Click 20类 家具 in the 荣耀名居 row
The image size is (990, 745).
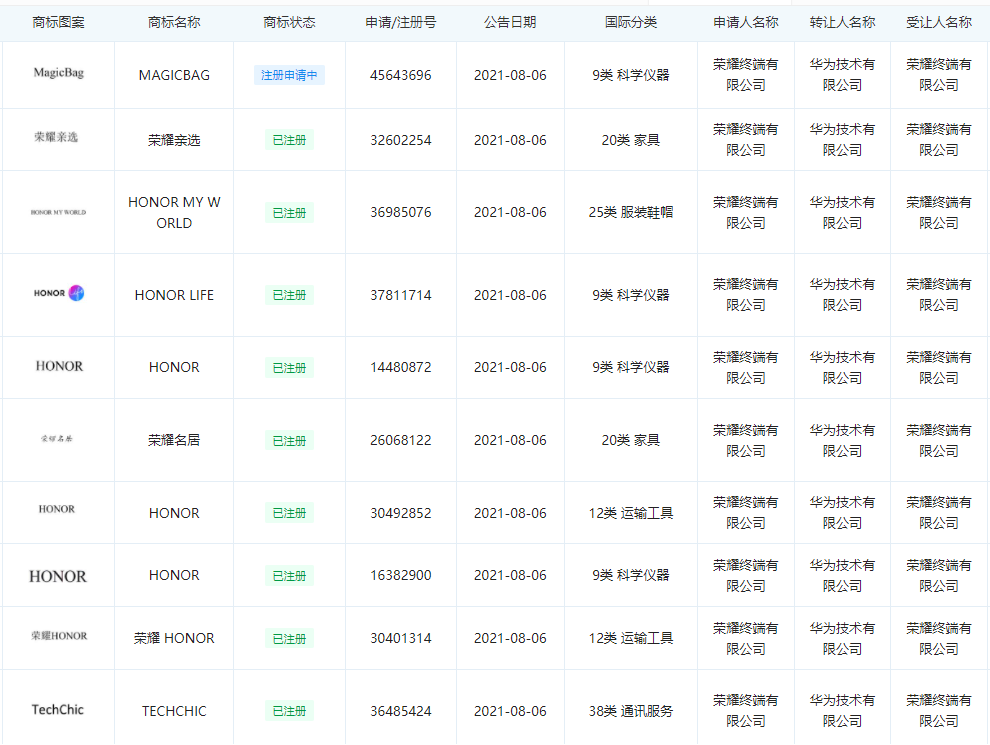point(631,440)
